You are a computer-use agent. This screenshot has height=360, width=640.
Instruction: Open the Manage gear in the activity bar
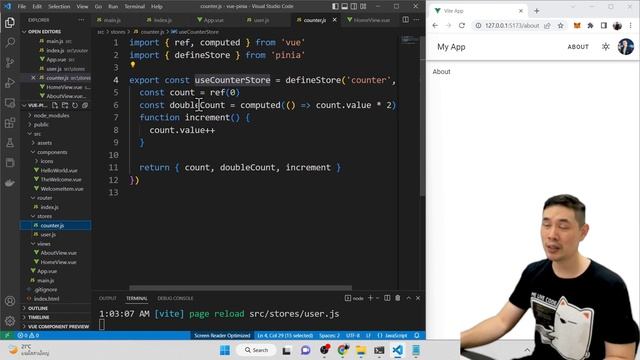click(x=10, y=321)
